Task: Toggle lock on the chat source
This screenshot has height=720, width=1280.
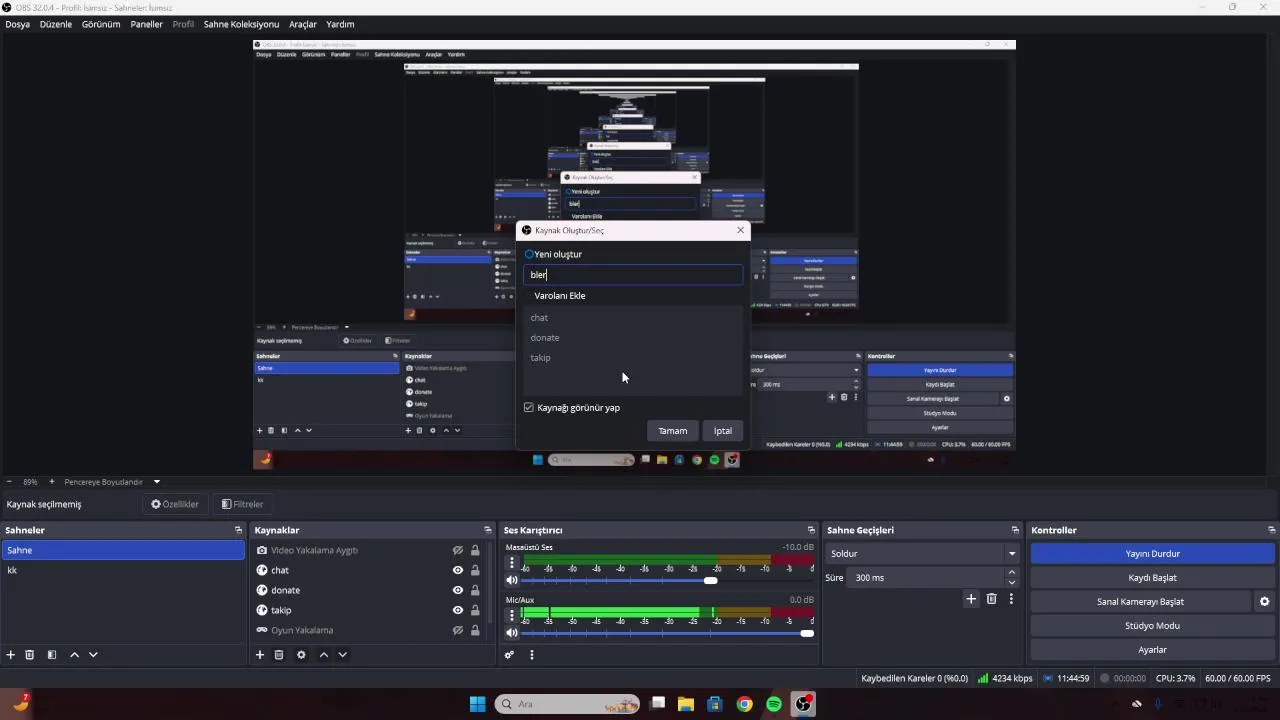Action: 475,570
